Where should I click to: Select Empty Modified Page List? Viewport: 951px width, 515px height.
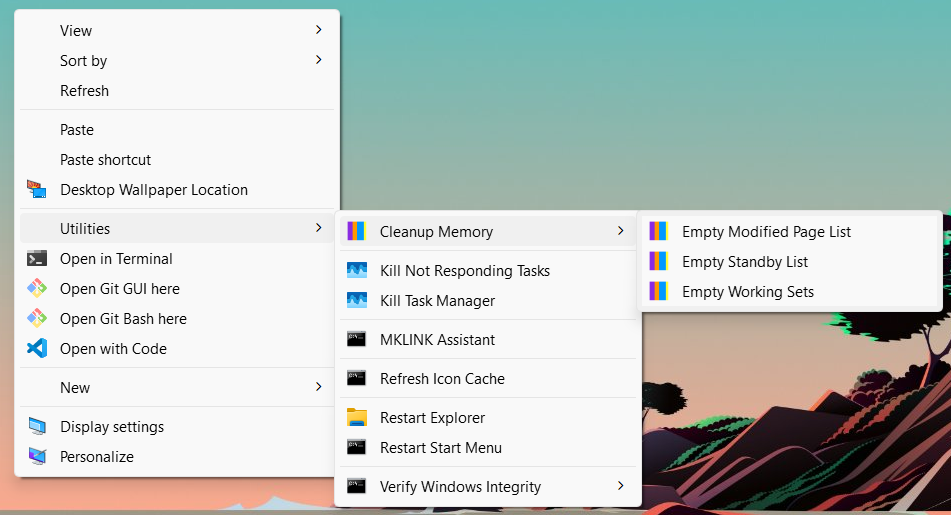pyautogui.click(x=766, y=232)
